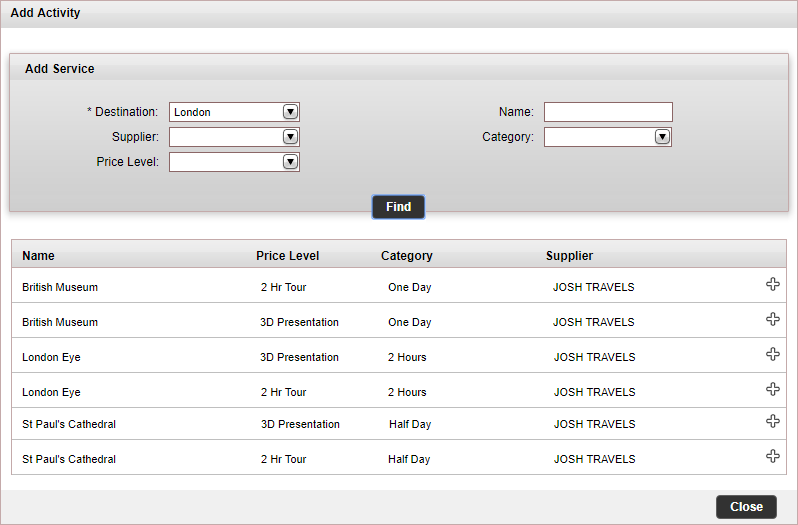
Task: Add St Paul's Cathedral 3D Presentation activity
Action: tap(773, 421)
